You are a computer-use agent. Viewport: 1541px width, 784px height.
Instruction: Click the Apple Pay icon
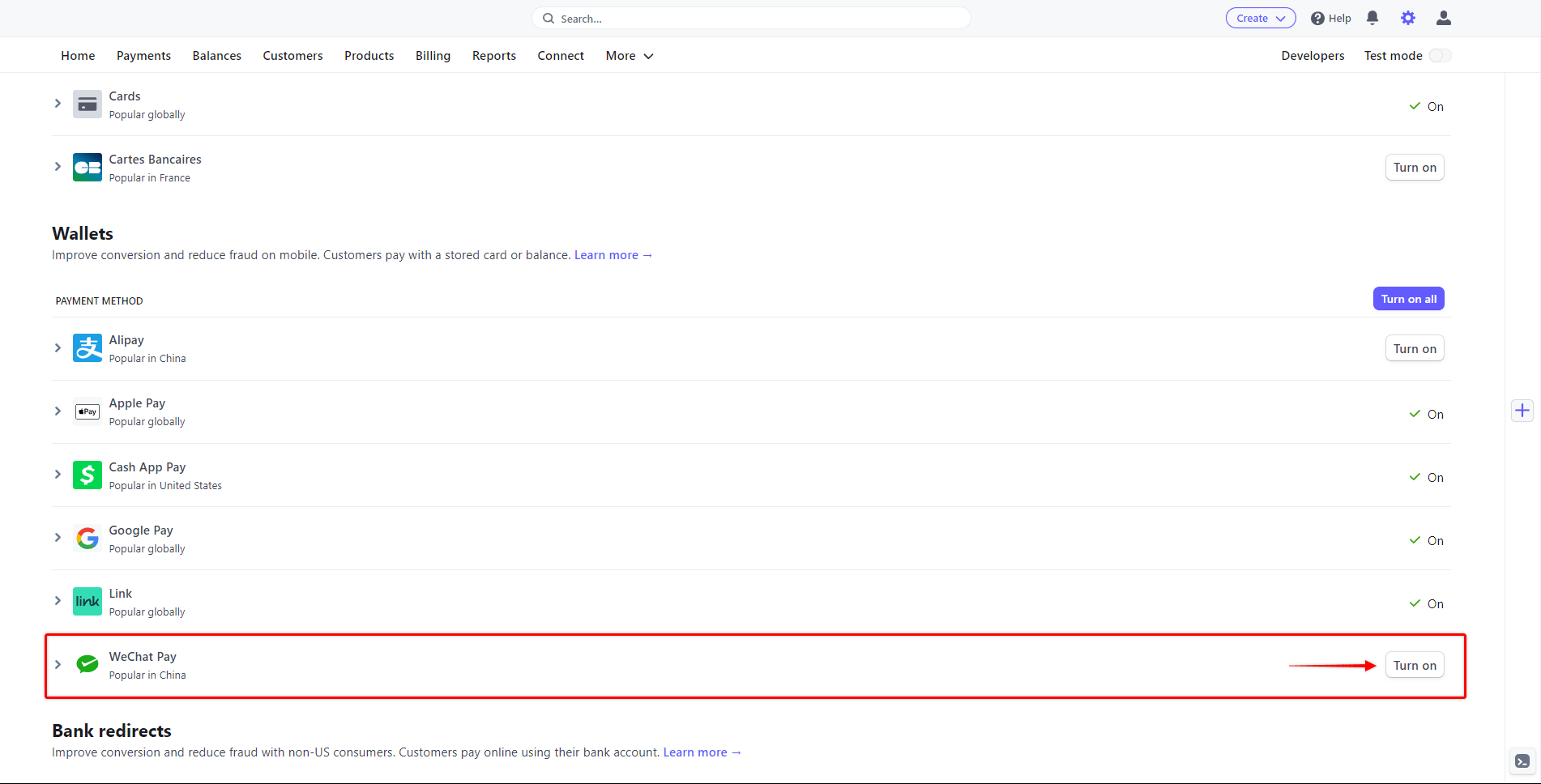pyautogui.click(x=87, y=411)
